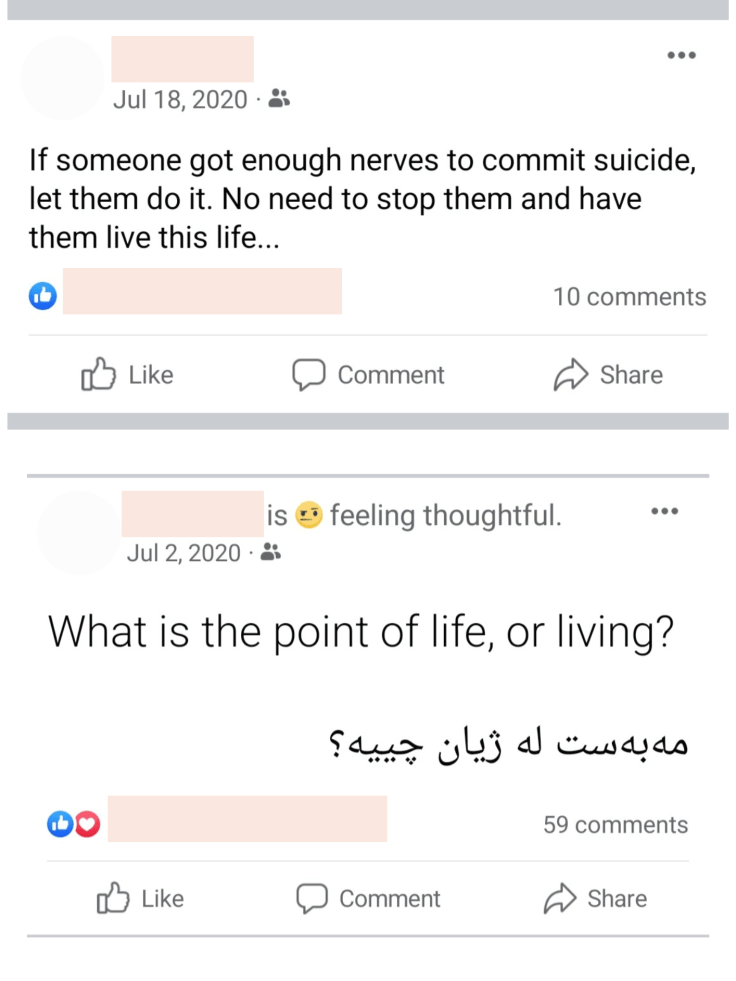Click first post author's profile picture
Viewport: 736px width, 981px height.
point(62,78)
